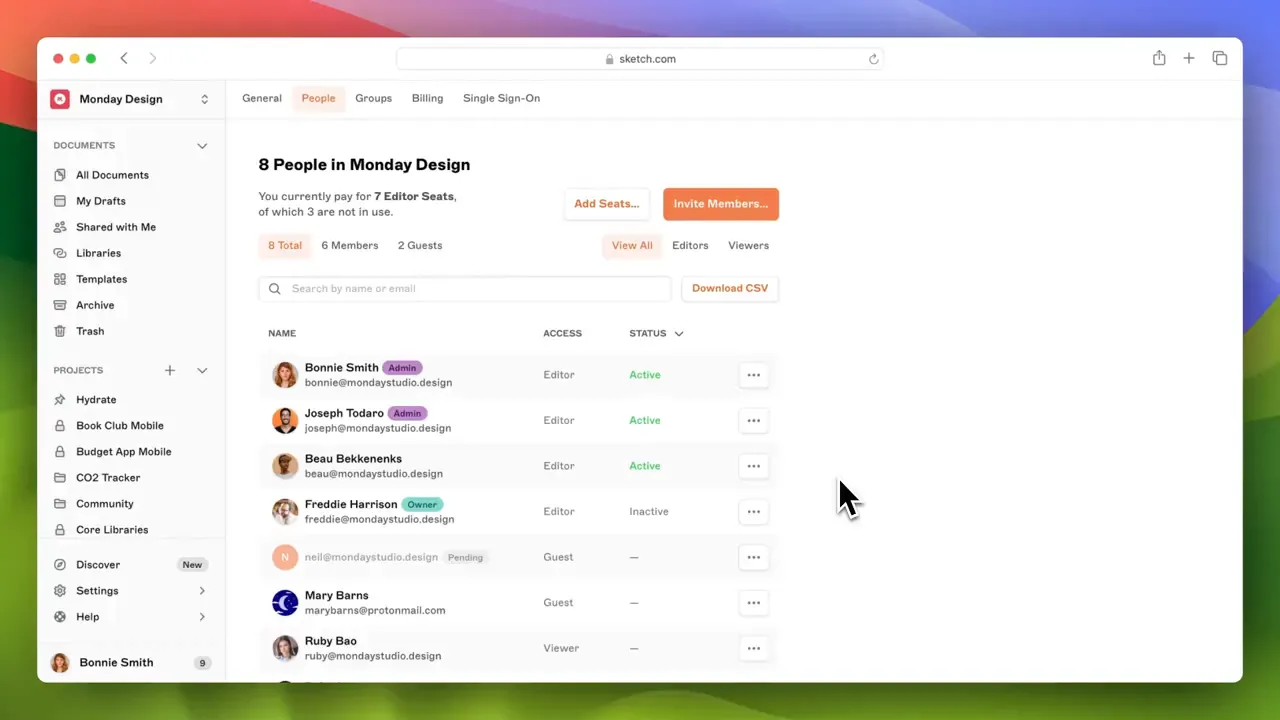This screenshot has width=1280, height=720.
Task: Click the Discover compass icon
Action: coord(60,565)
